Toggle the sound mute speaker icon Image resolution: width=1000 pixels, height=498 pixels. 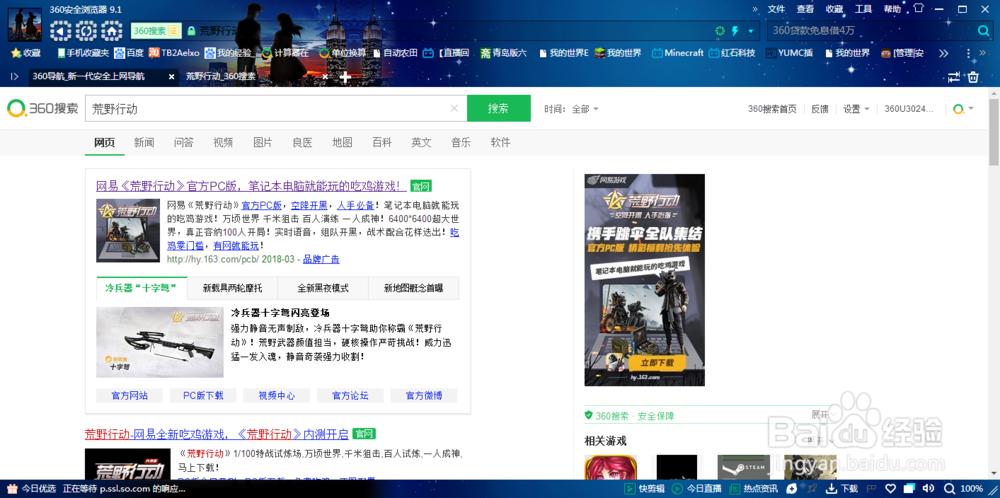pyautogui.click(x=929, y=489)
